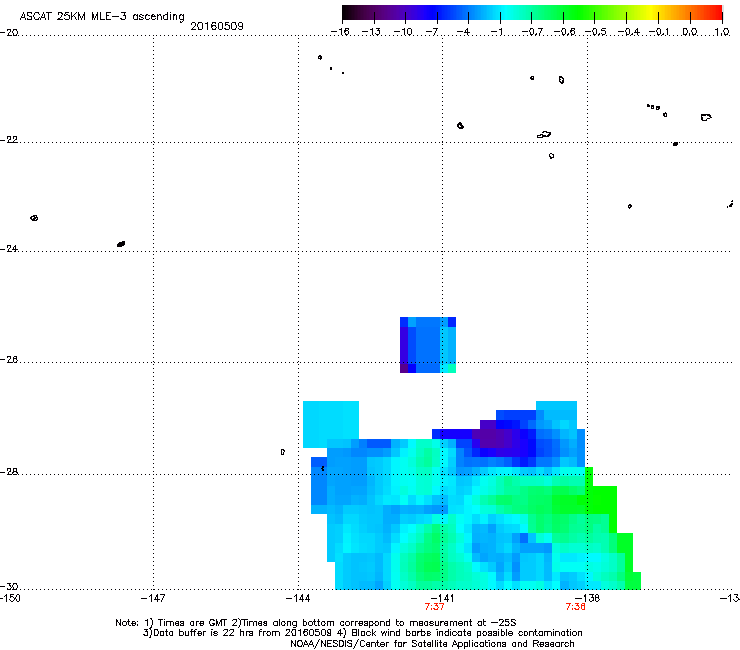Click the black end of the color scale
Image resolution: width=740 pixels, height=650 pixels.
[x=346, y=12]
